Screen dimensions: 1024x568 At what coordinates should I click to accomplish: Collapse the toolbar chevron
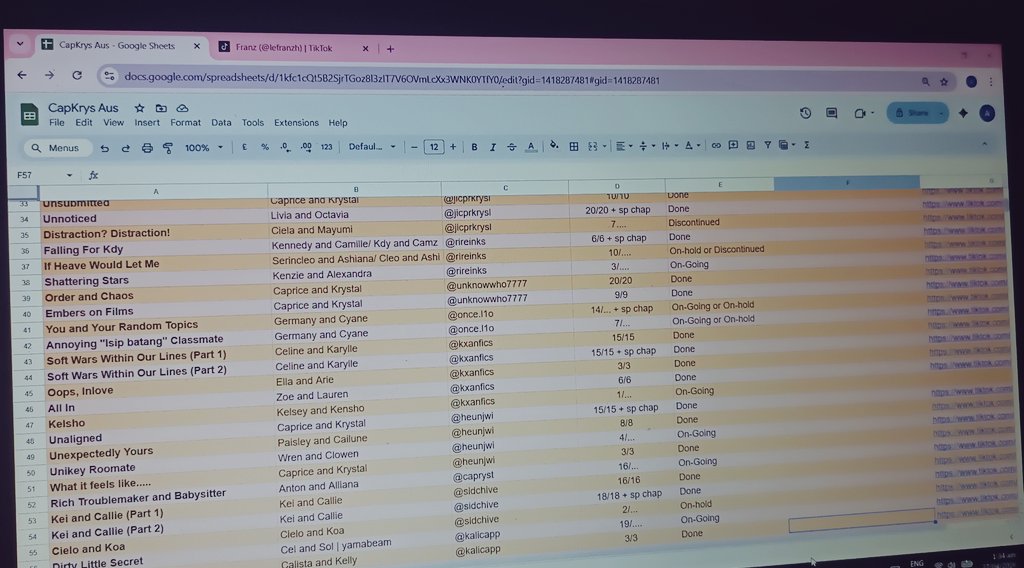point(984,144)
